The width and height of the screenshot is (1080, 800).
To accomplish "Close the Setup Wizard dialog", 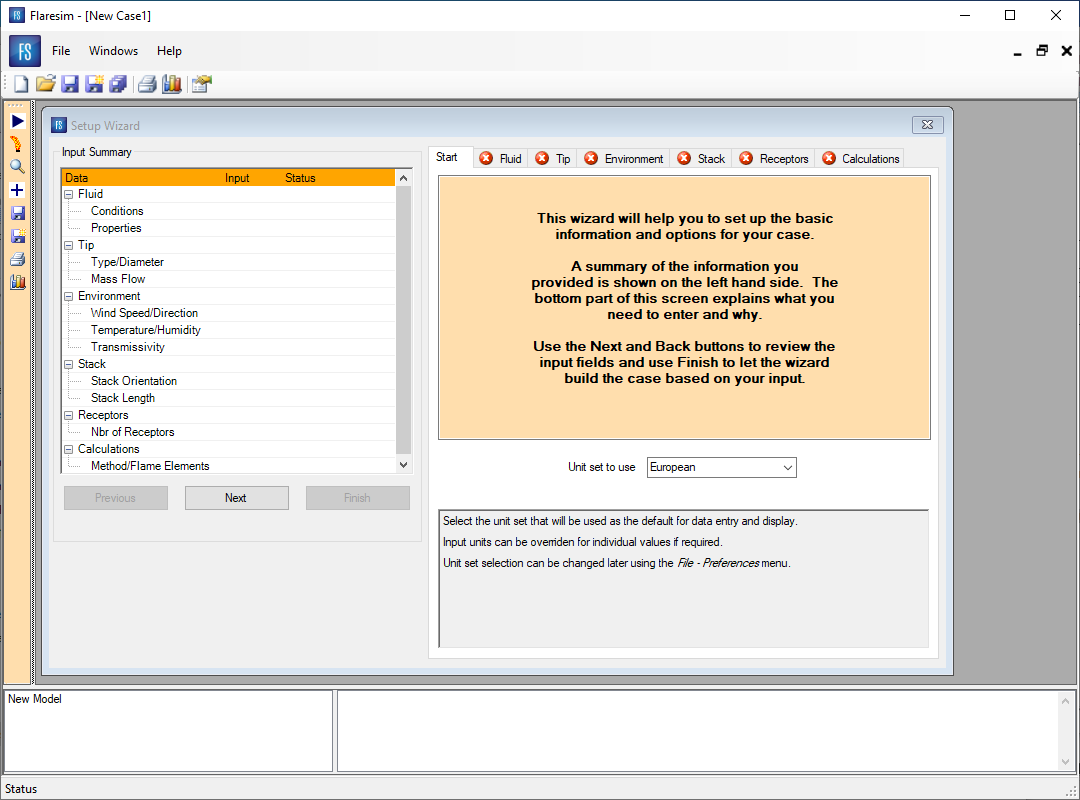I will [927, 125].
